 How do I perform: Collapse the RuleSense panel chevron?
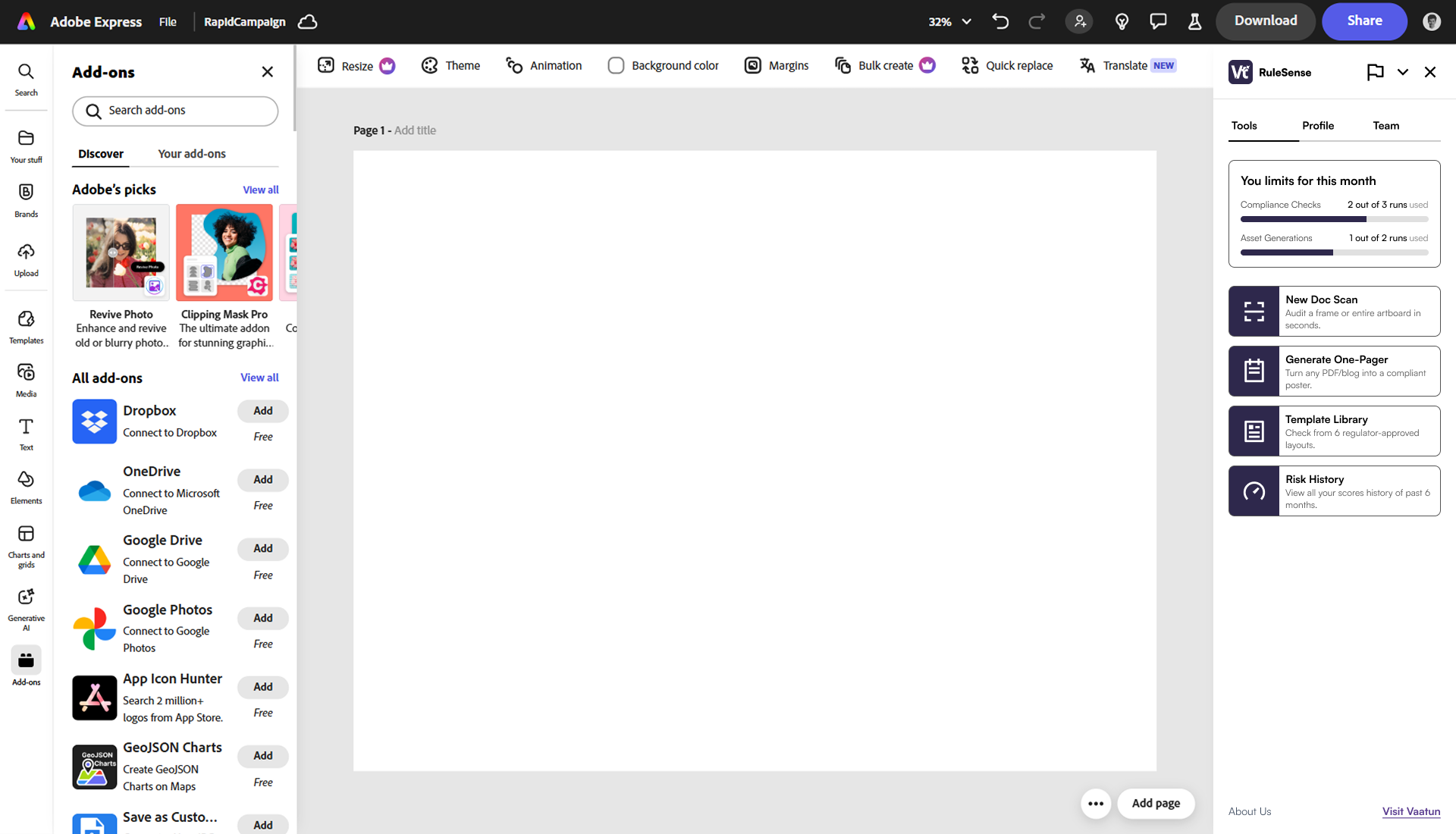point(1402,72)
